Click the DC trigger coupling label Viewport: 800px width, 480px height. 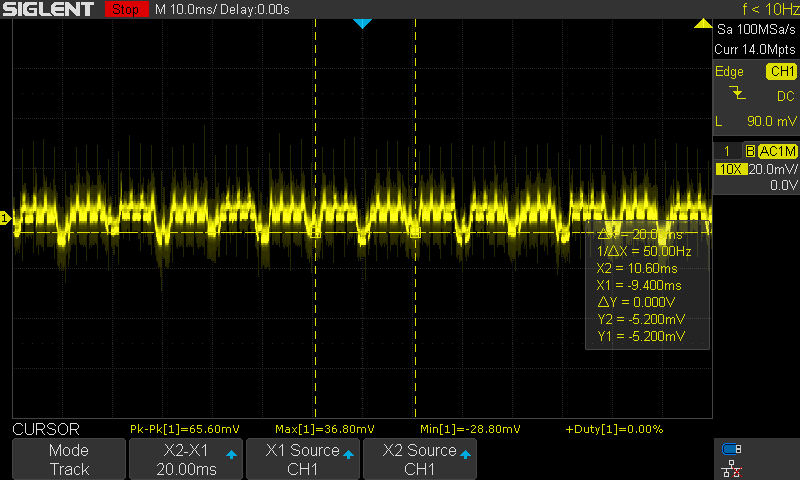coord(786,96)
